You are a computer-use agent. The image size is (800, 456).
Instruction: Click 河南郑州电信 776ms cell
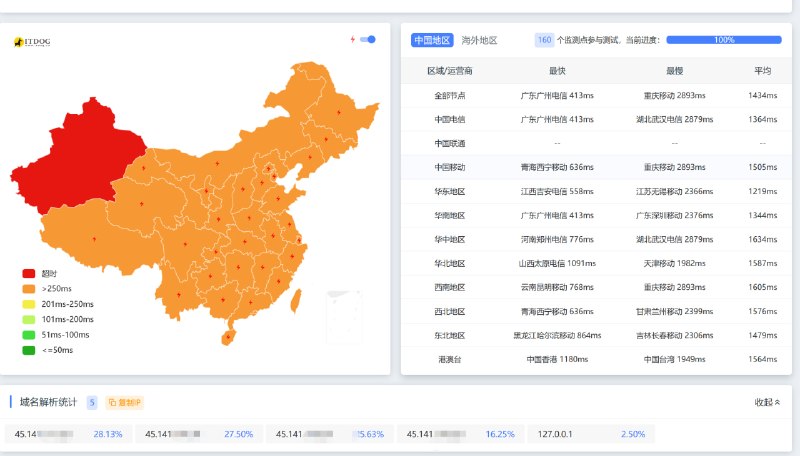coord(557,239)
